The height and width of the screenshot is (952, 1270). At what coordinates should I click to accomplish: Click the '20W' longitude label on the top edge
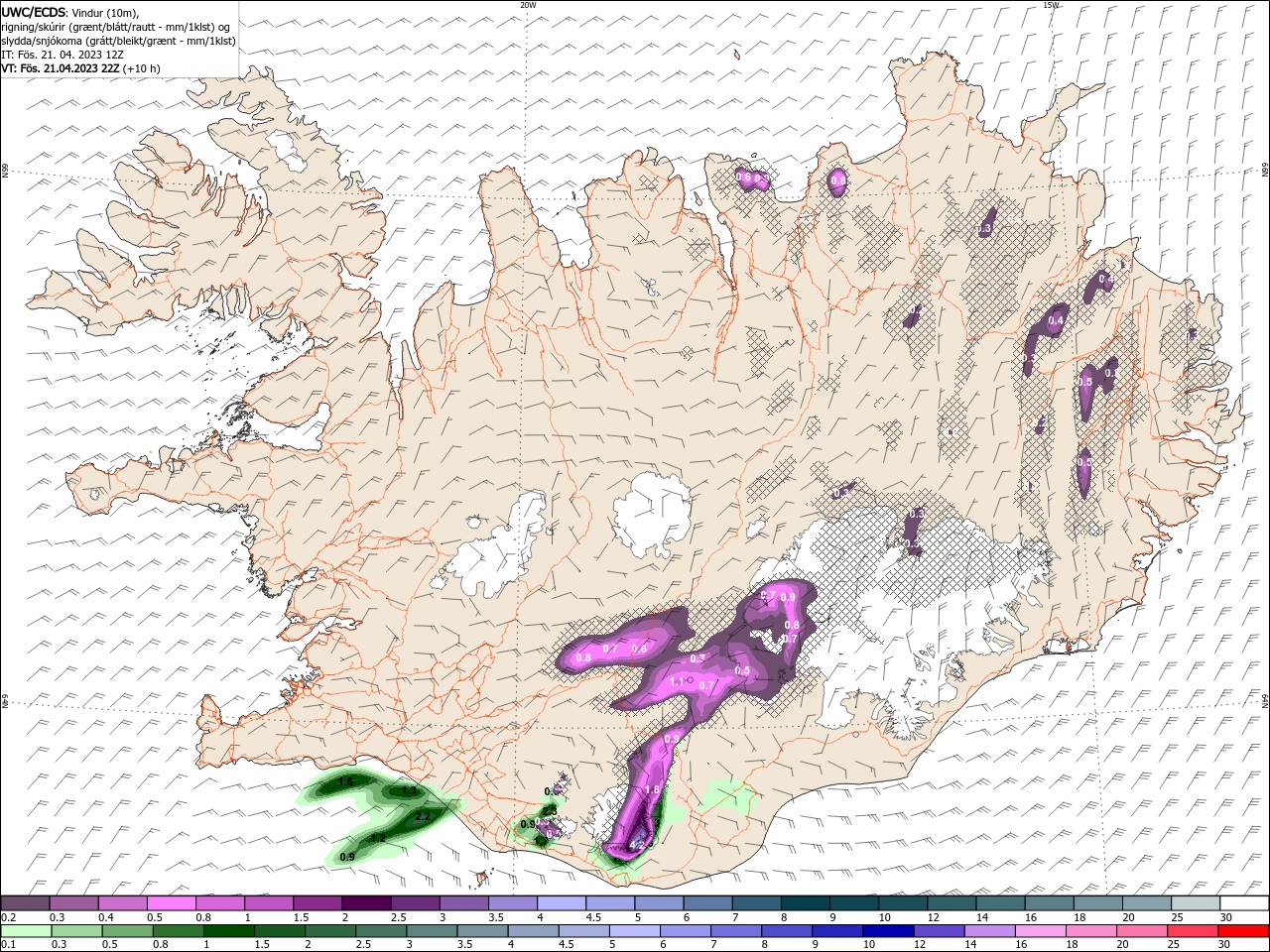click(528, 5)
